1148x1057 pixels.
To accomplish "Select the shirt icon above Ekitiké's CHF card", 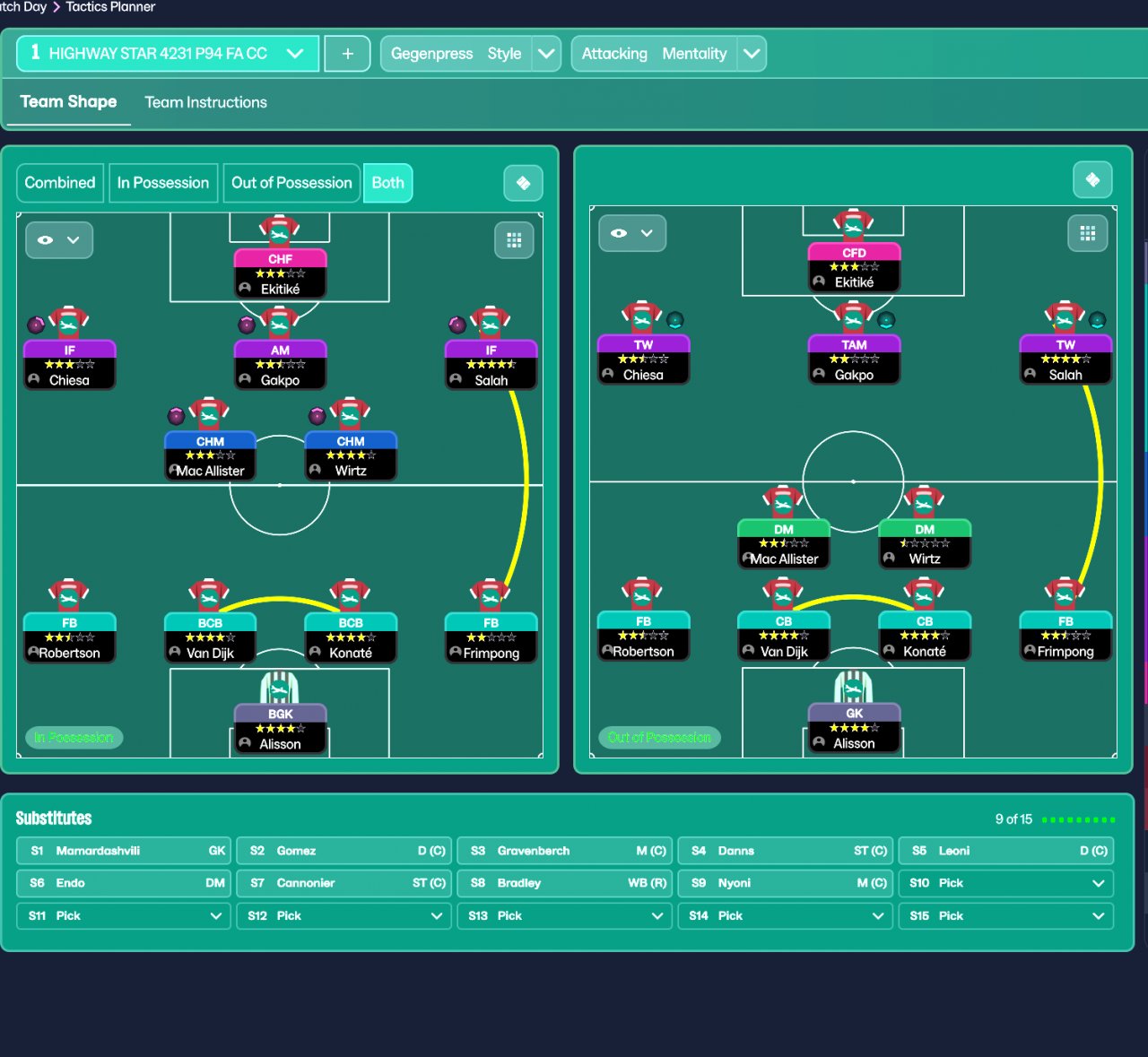I will tap(280, 230).
